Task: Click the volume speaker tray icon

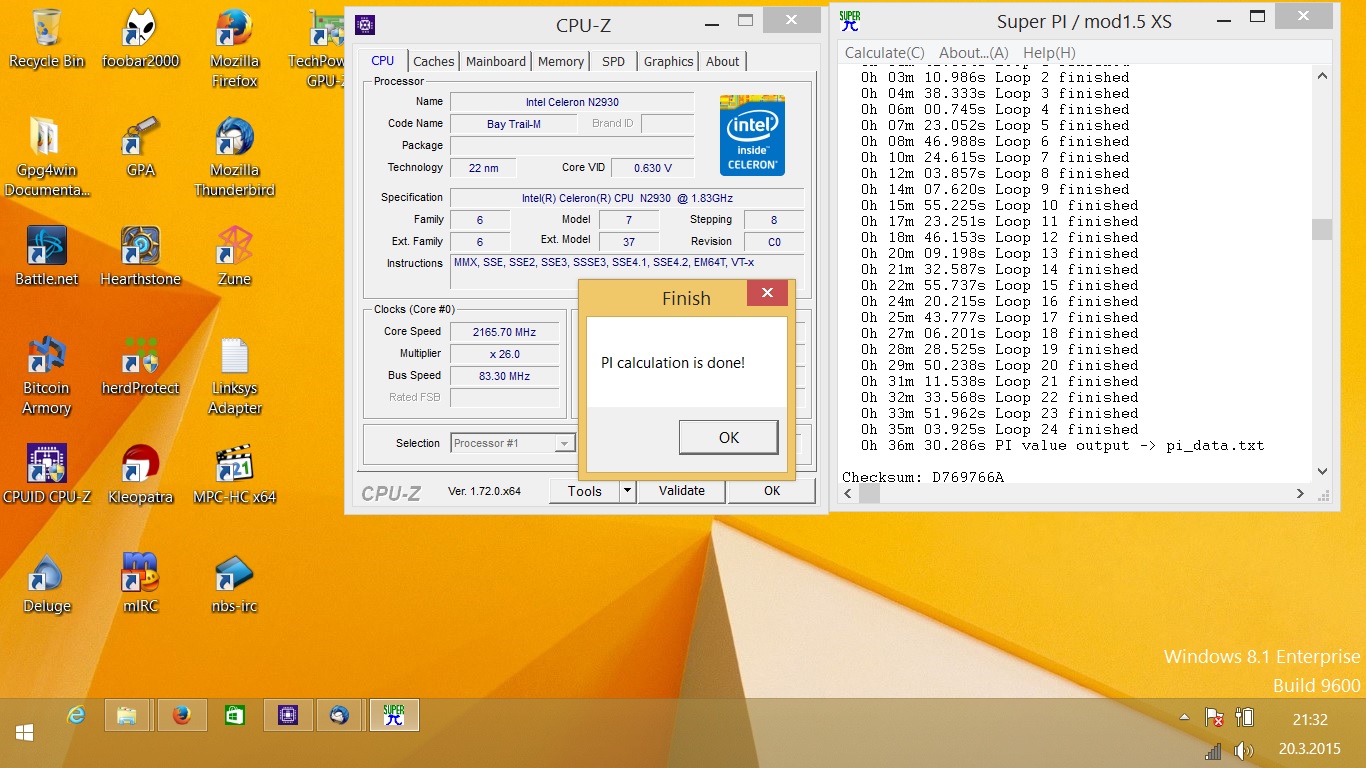Action: [1243, 750]
